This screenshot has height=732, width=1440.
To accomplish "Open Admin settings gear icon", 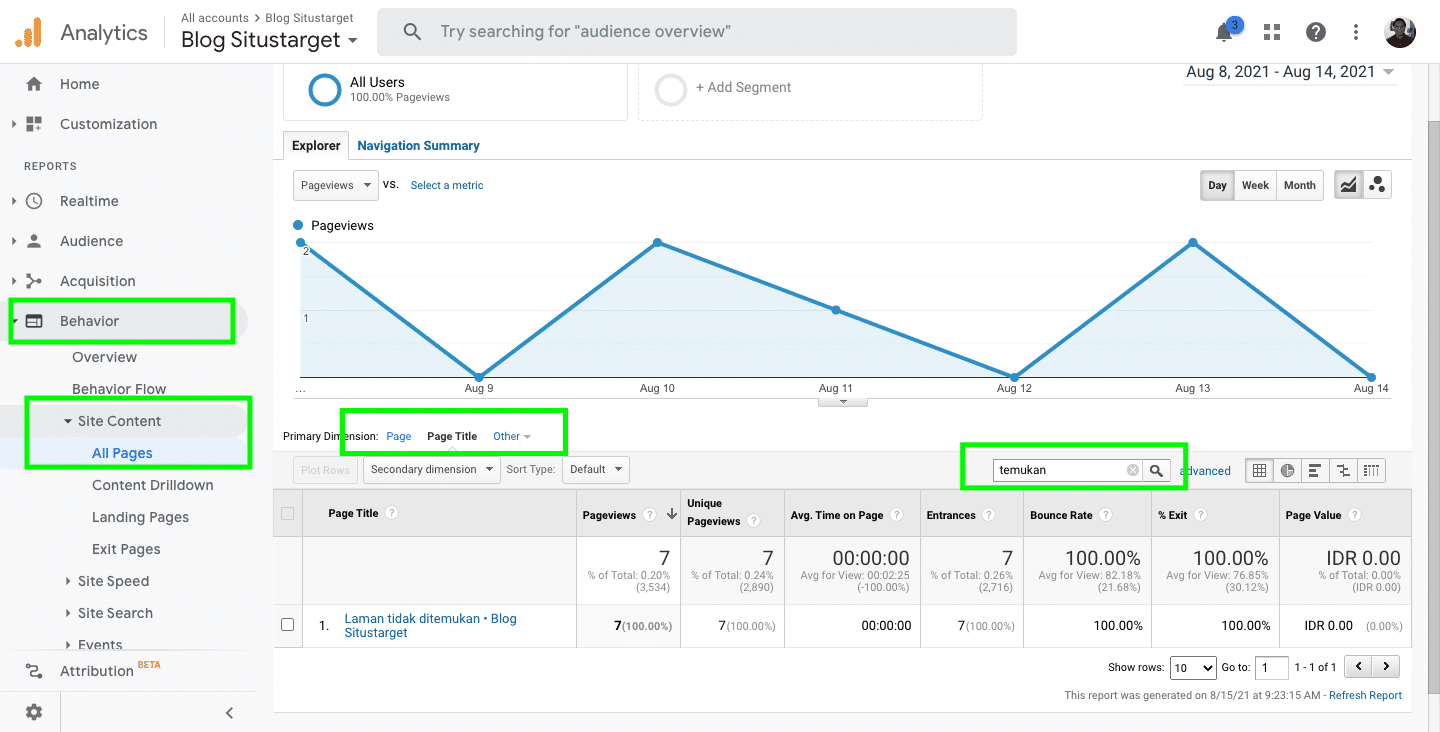I will [x=34, y=712].
